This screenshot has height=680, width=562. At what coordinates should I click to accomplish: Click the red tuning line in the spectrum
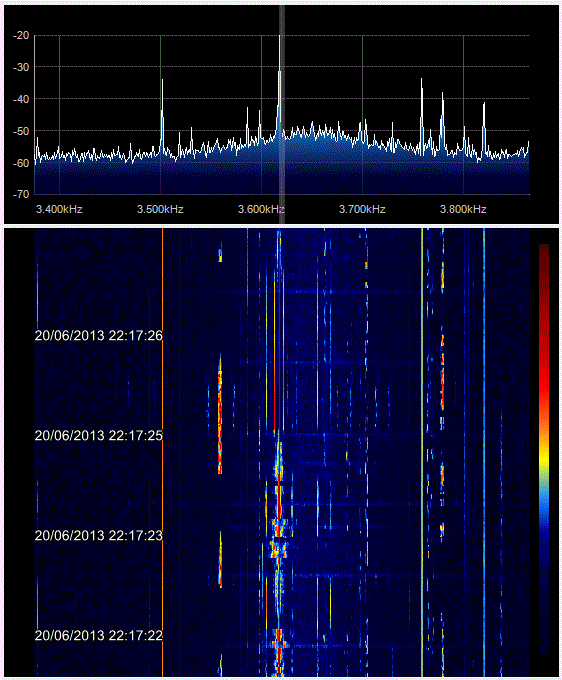pyautogui.click(x=282, y=114)
